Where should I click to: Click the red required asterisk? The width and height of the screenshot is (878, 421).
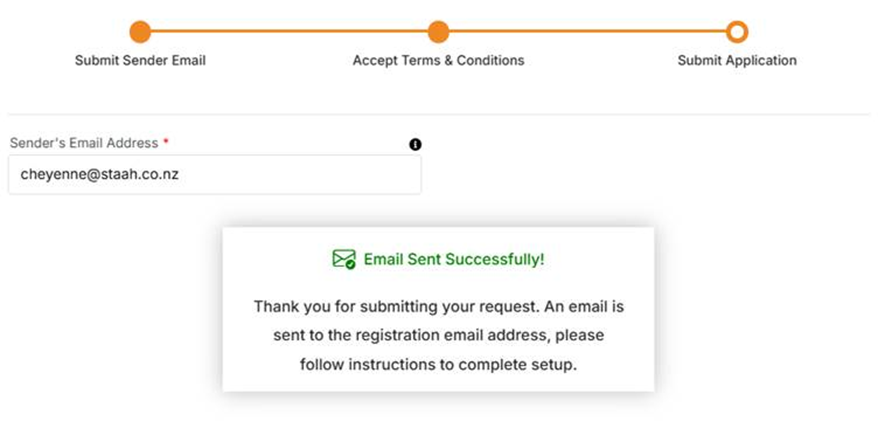[x=166, y=143]
